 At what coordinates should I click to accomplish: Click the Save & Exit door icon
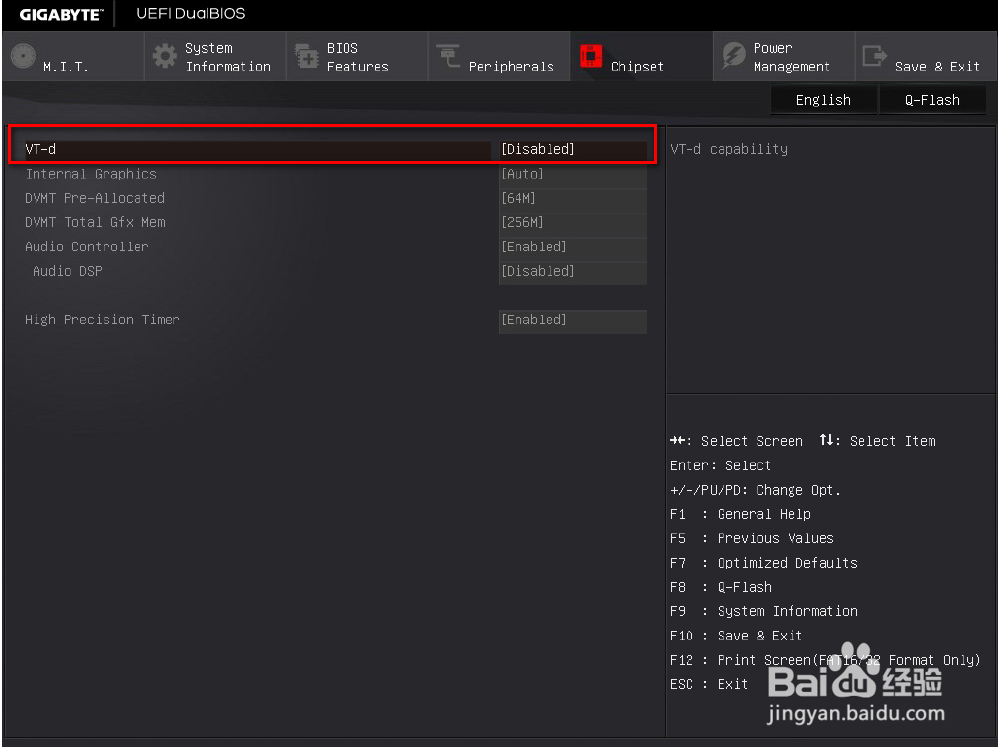[x=874, y=56]
